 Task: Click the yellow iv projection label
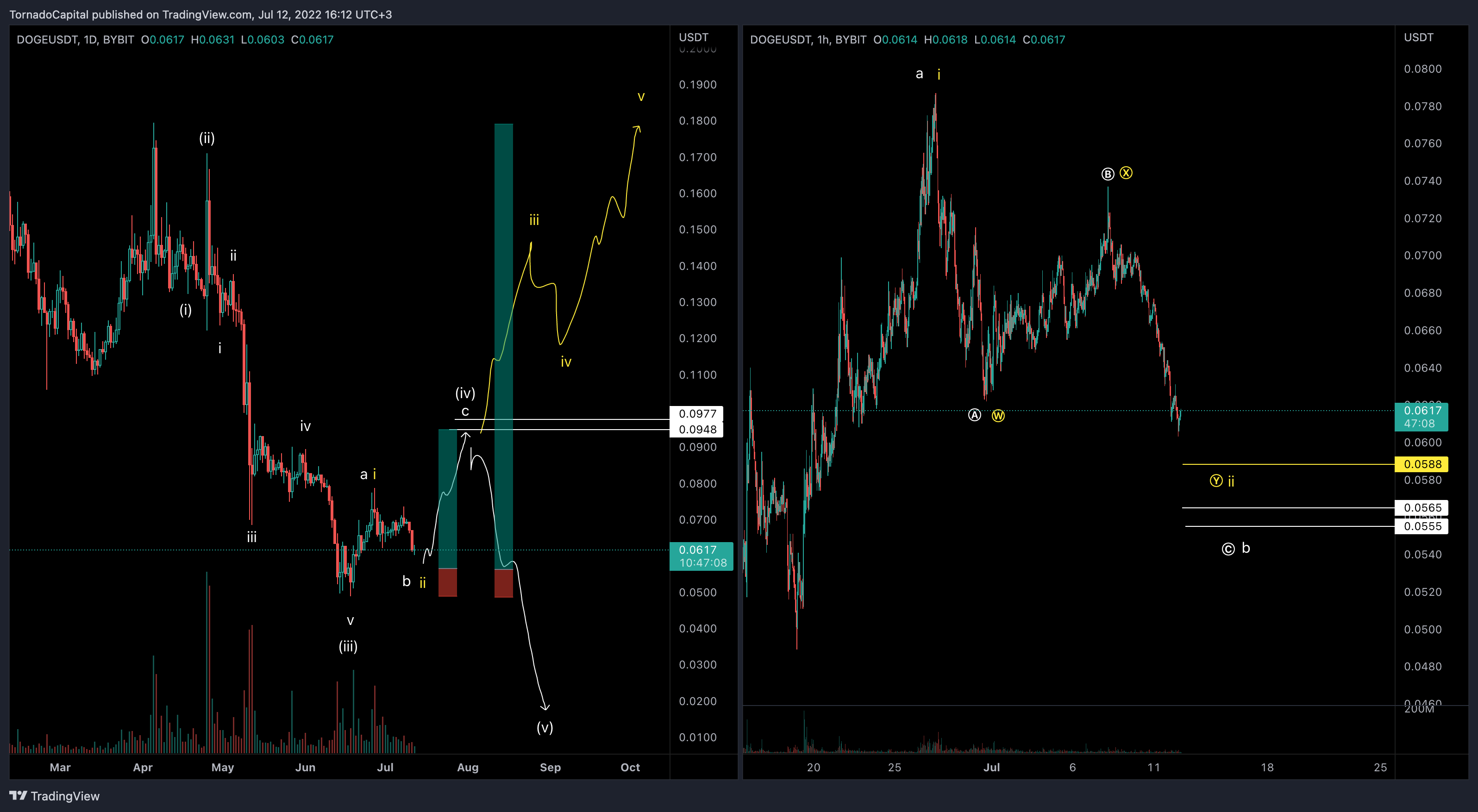pyautogui.click(x=566, y=362)
